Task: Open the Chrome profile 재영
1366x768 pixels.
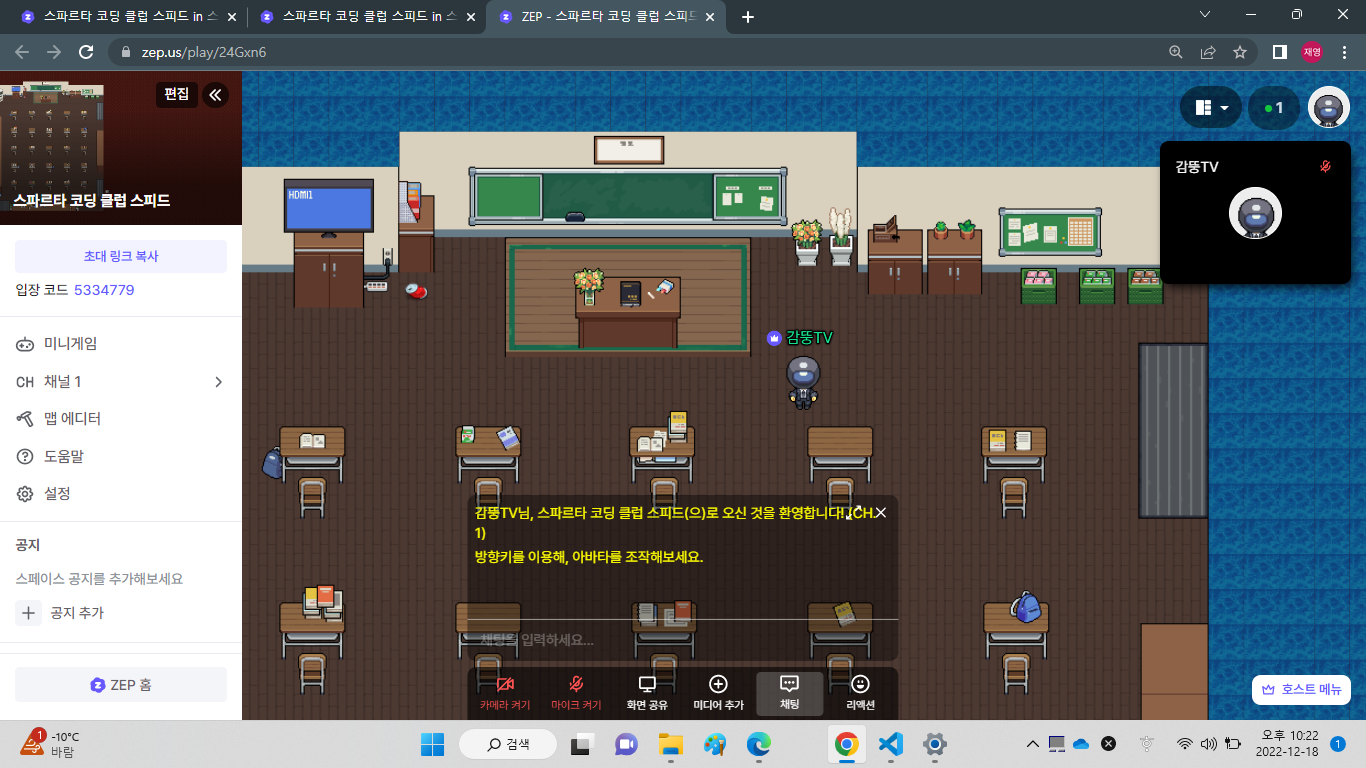Action: coord(1311,52)
